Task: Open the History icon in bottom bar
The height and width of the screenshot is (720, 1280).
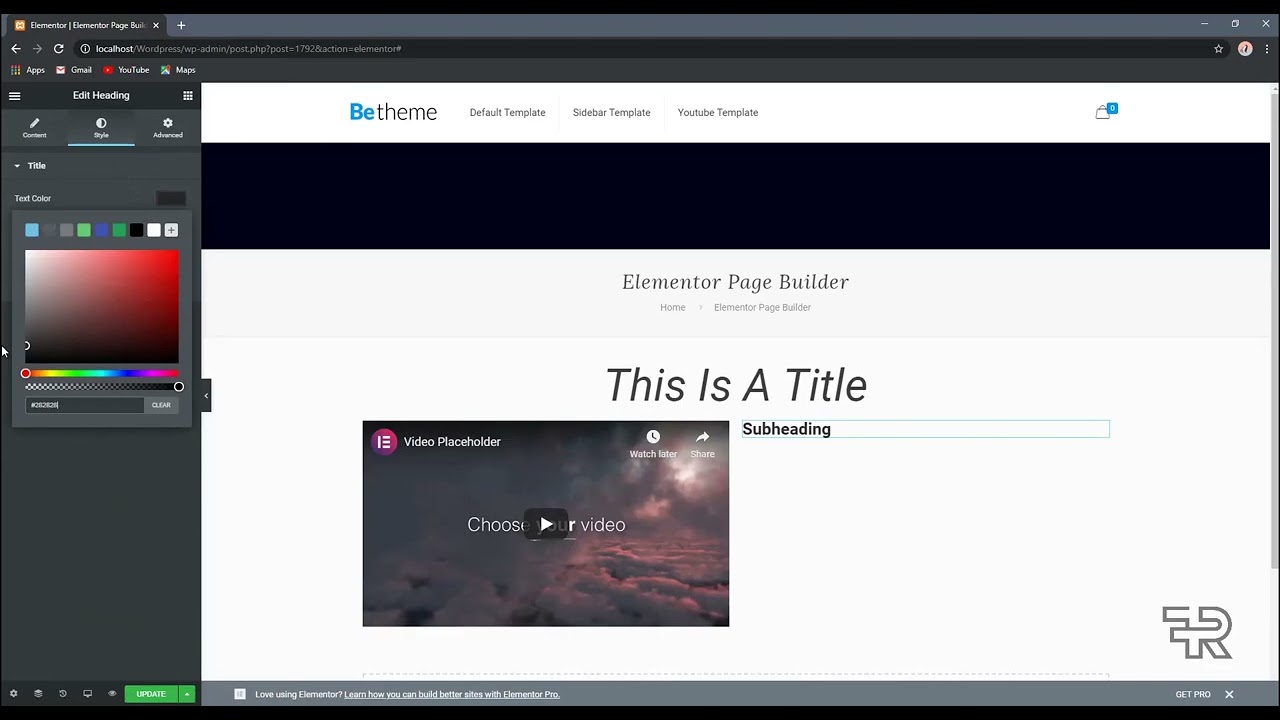Action: point(62,694)
